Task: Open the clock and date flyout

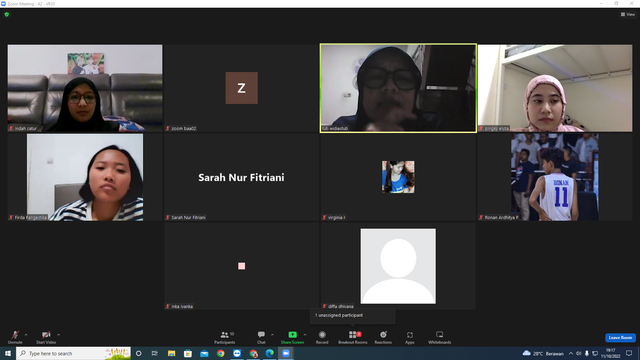Action: coord(611,353)
